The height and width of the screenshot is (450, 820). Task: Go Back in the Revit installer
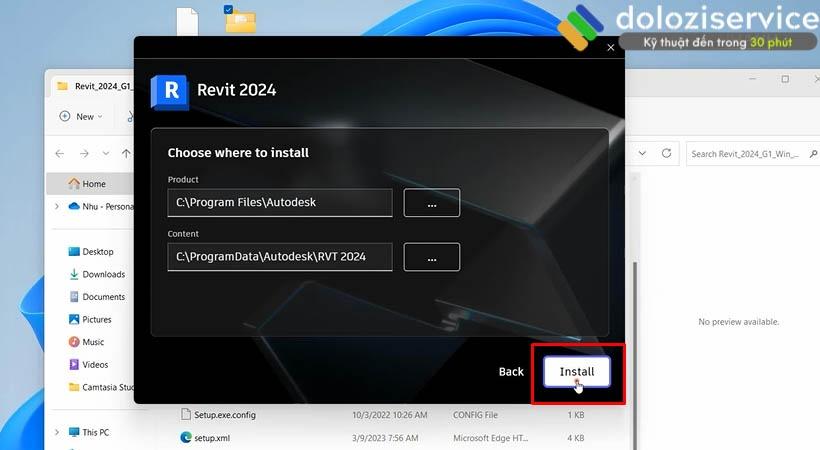(511, 372)
